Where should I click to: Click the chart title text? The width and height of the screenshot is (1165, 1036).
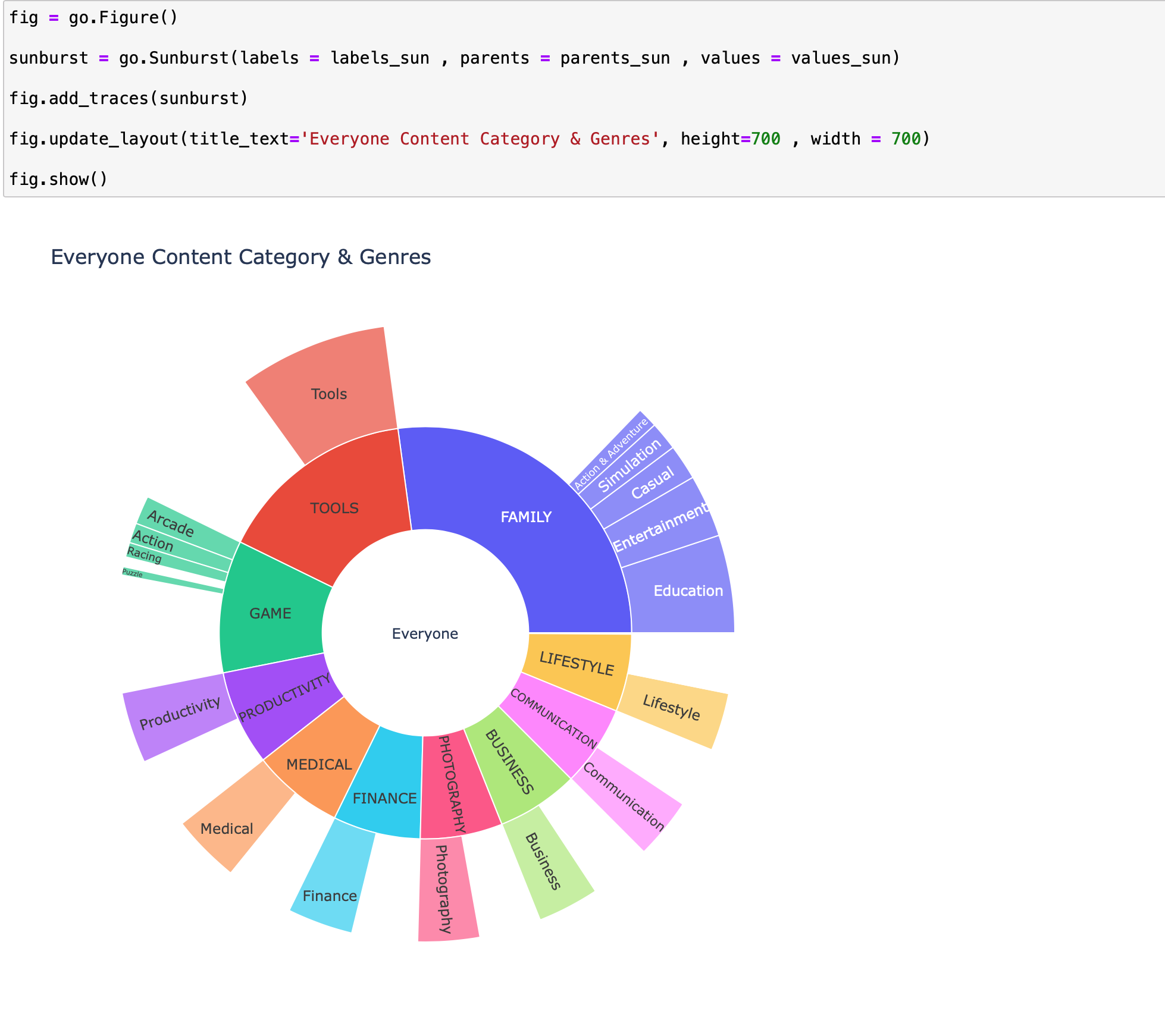pos(240,257)
